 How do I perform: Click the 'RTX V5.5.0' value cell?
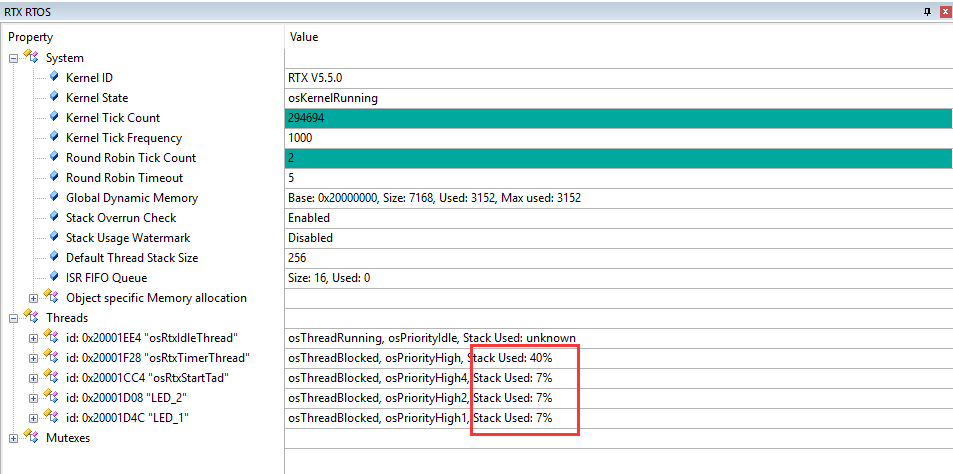(618, 78)
